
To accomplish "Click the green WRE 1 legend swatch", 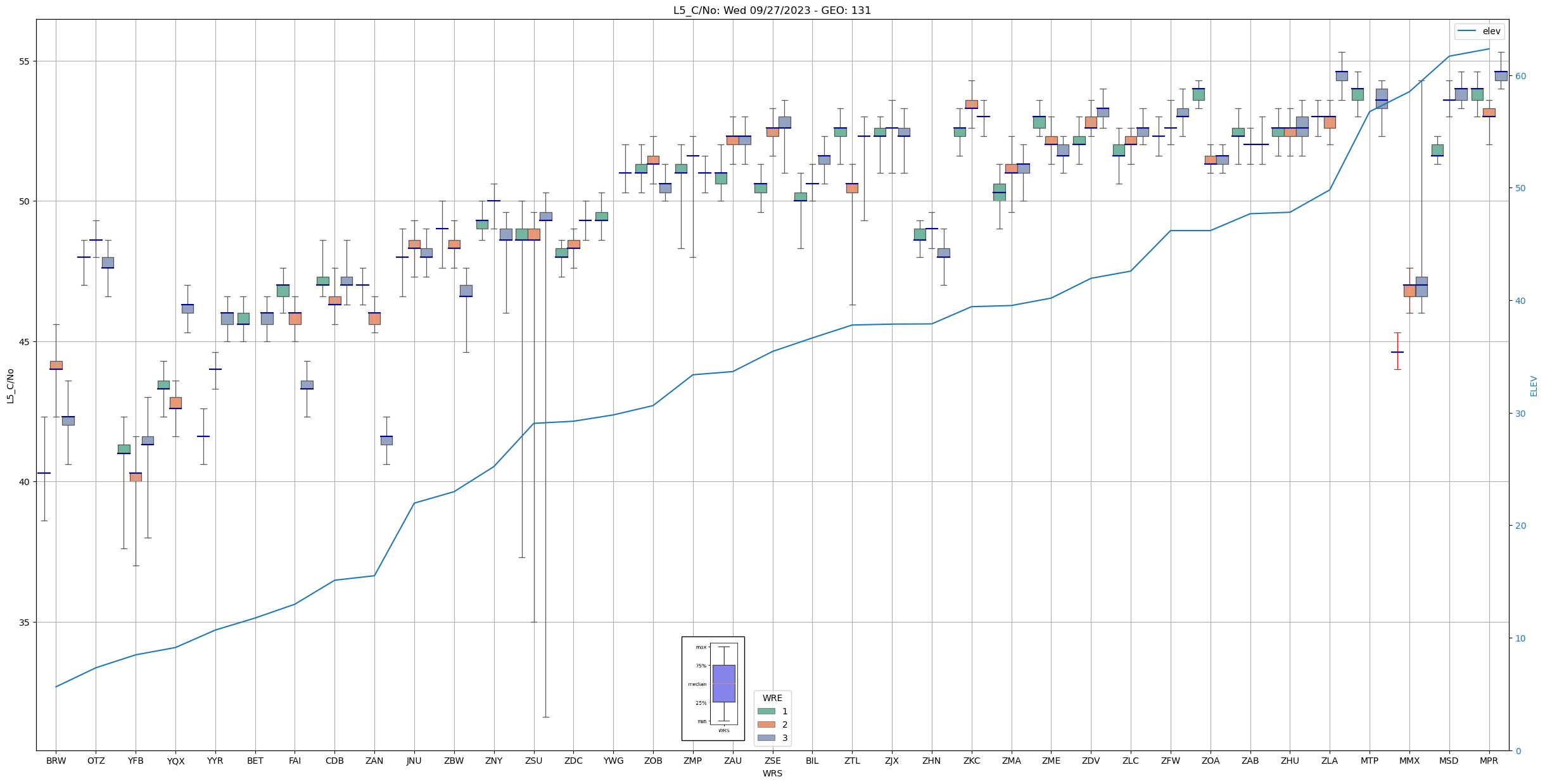I will click(766, 711).
